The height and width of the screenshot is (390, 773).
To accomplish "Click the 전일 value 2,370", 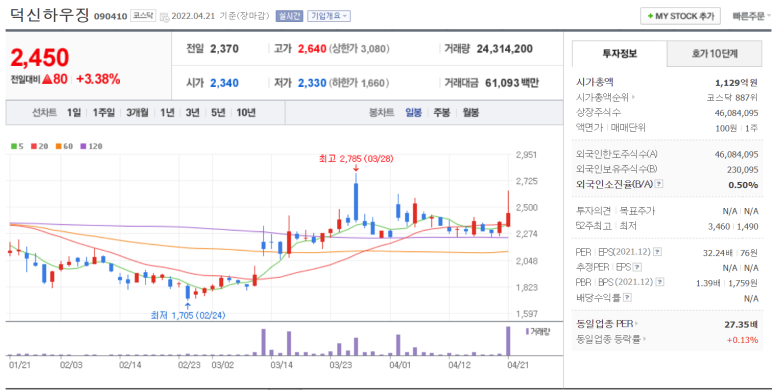I will coord(224,49).
